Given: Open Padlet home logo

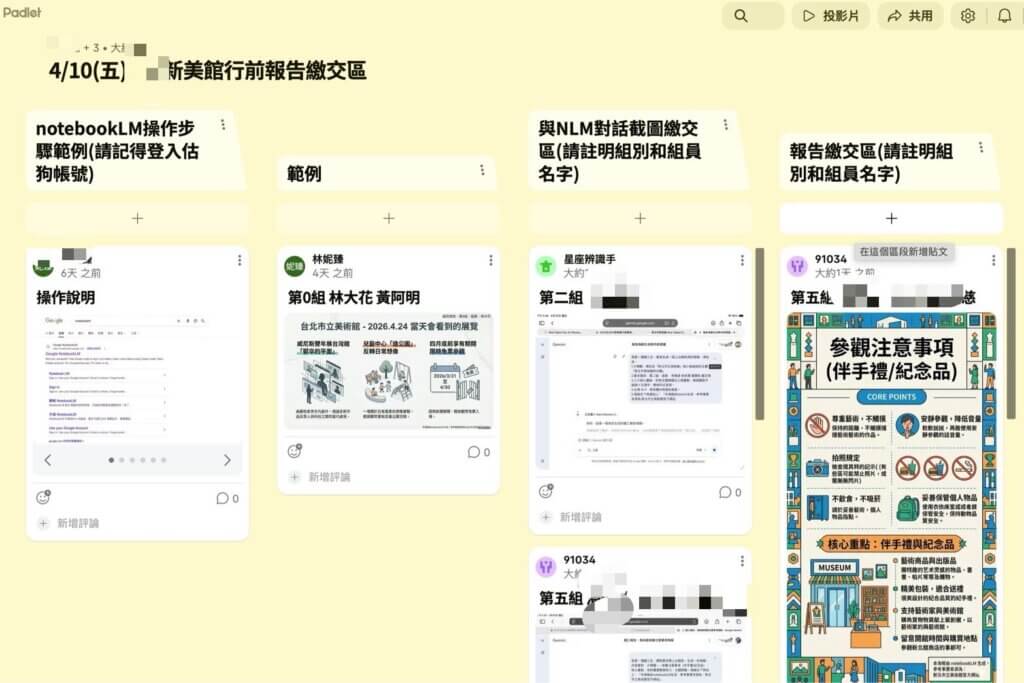Looking at the screenshot, I should (22, 12).
